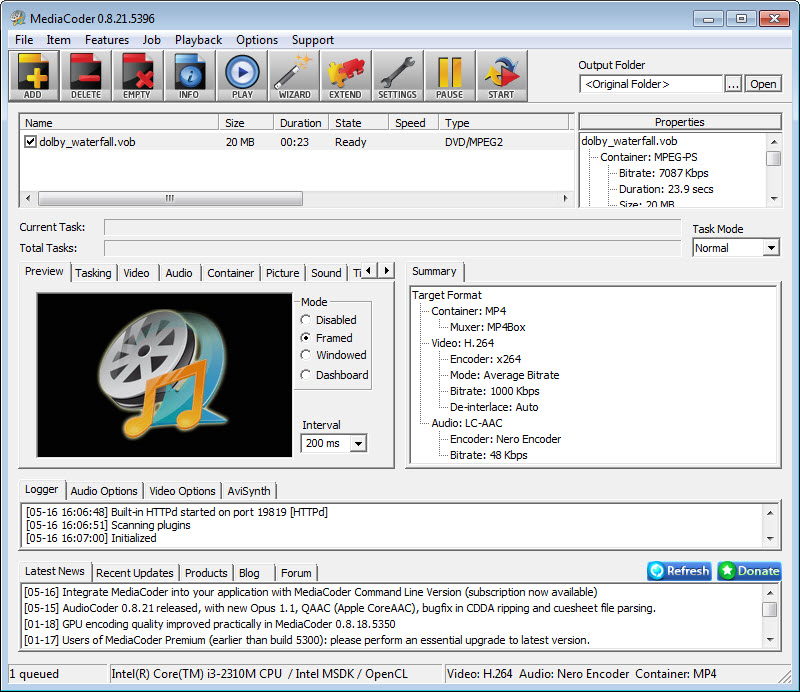Switch to the Audio Options tab
800x692 pixels.
click(x=104, y=491)
